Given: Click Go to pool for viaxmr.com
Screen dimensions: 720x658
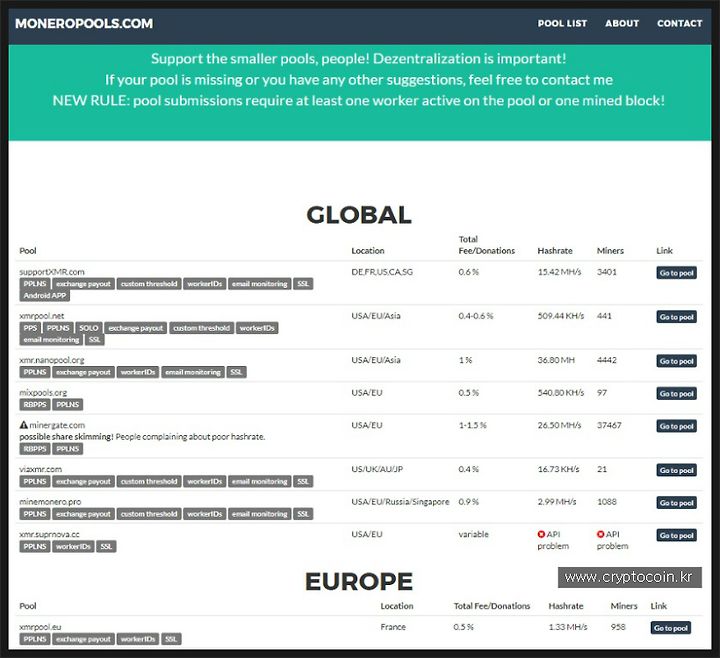Looking at the screenshot, I should pyautogui.click(x=676, y=470).
